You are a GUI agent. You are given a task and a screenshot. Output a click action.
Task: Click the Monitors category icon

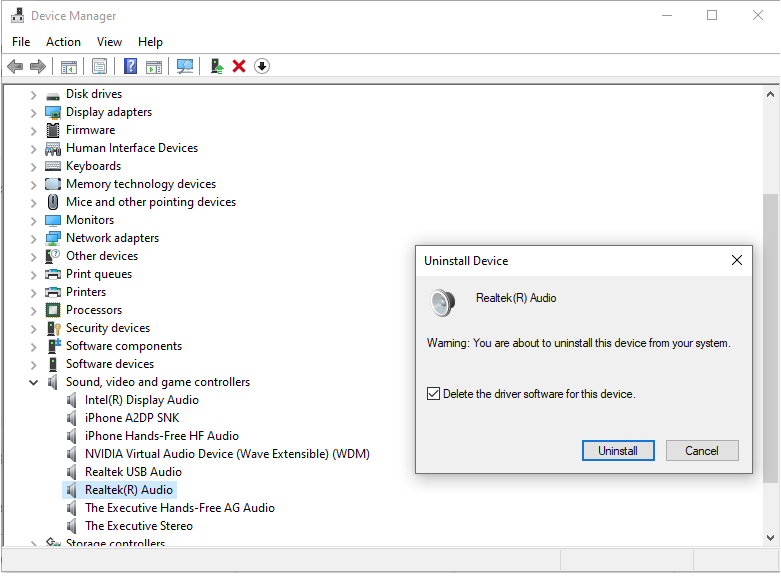(x=53, y=220)
